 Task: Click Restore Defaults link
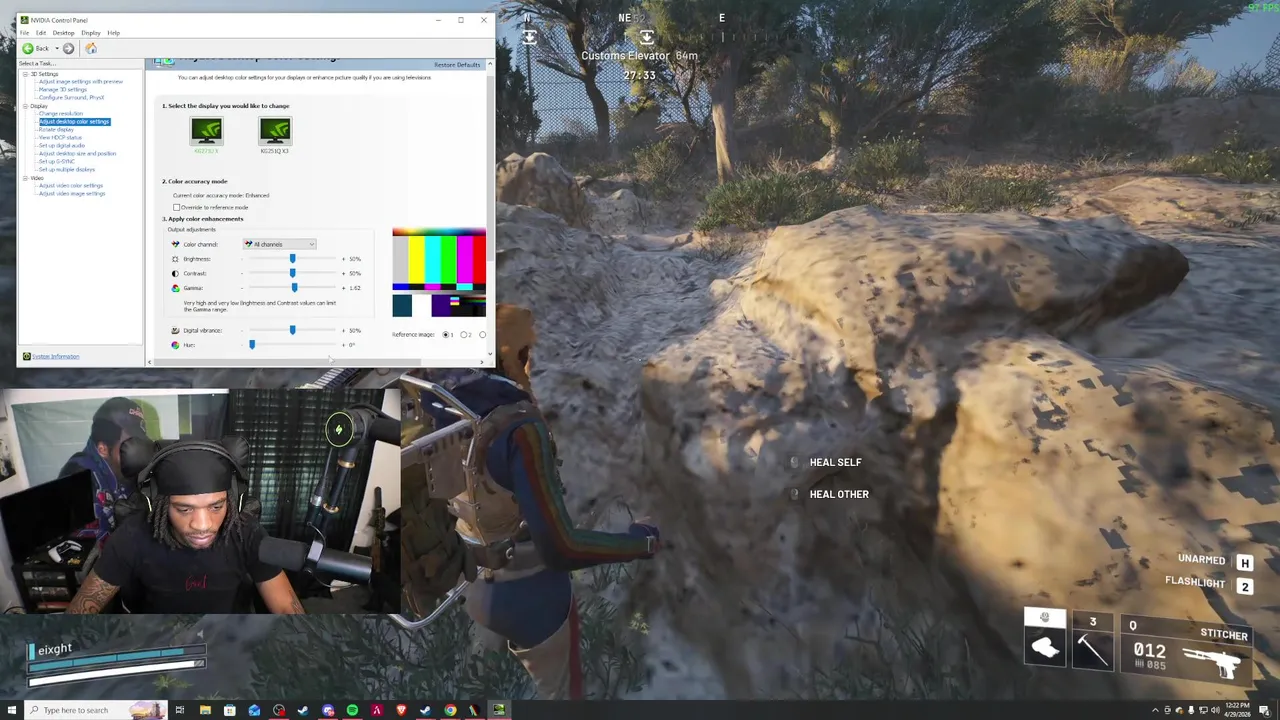457,65
